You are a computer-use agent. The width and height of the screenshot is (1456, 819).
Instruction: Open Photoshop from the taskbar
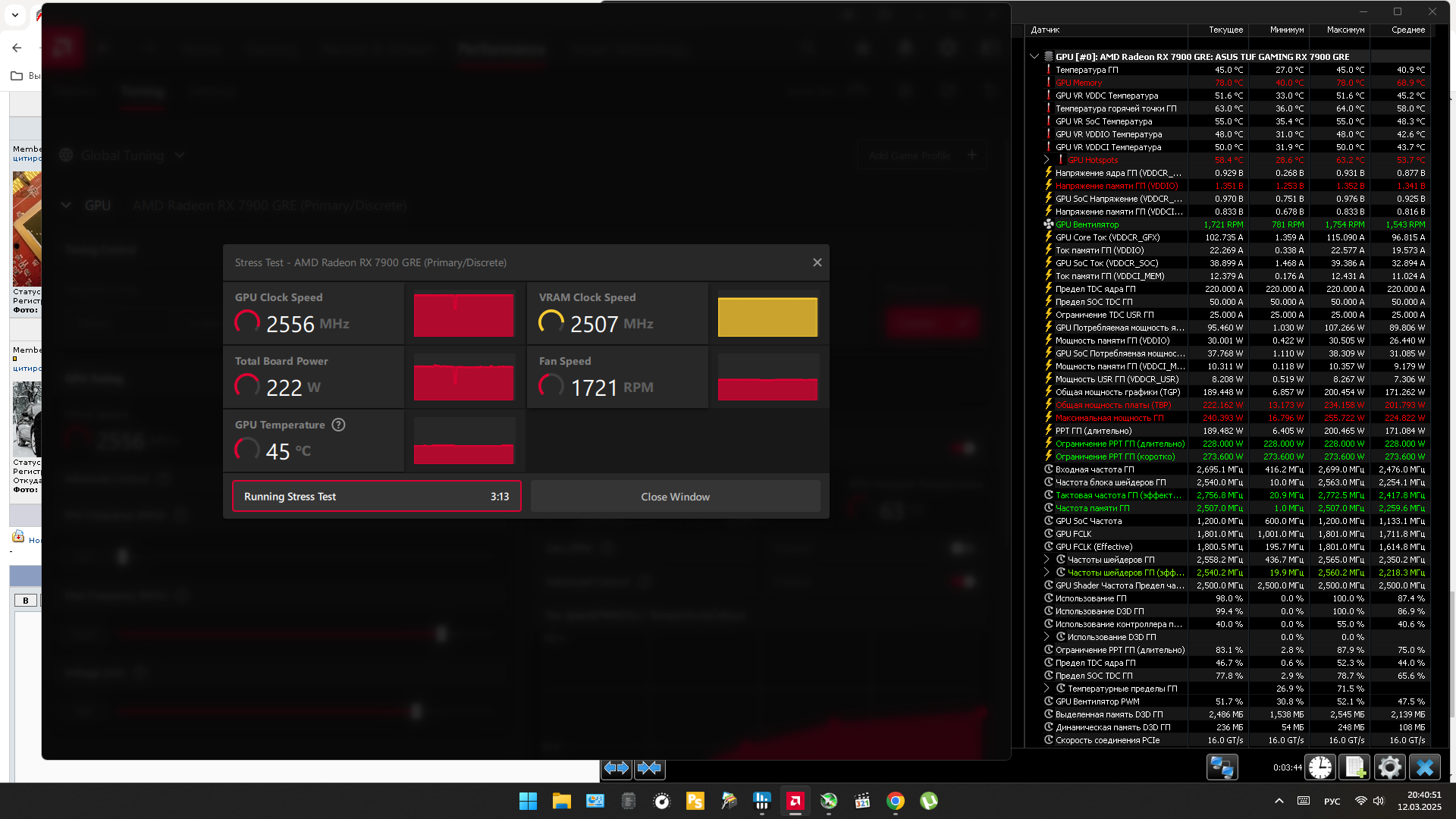click(695, 801)
